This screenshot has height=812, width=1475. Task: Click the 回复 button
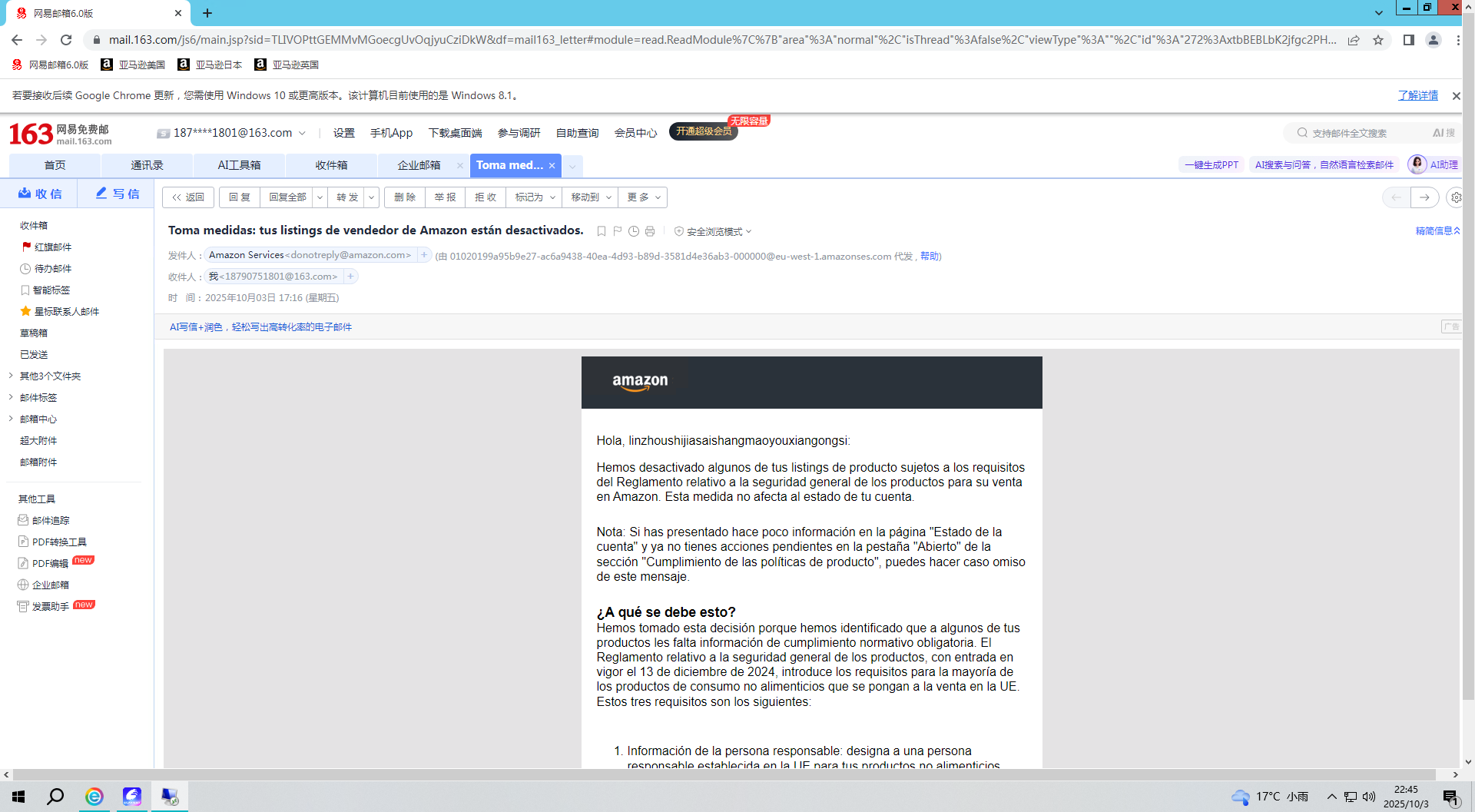tap(240, 197)
